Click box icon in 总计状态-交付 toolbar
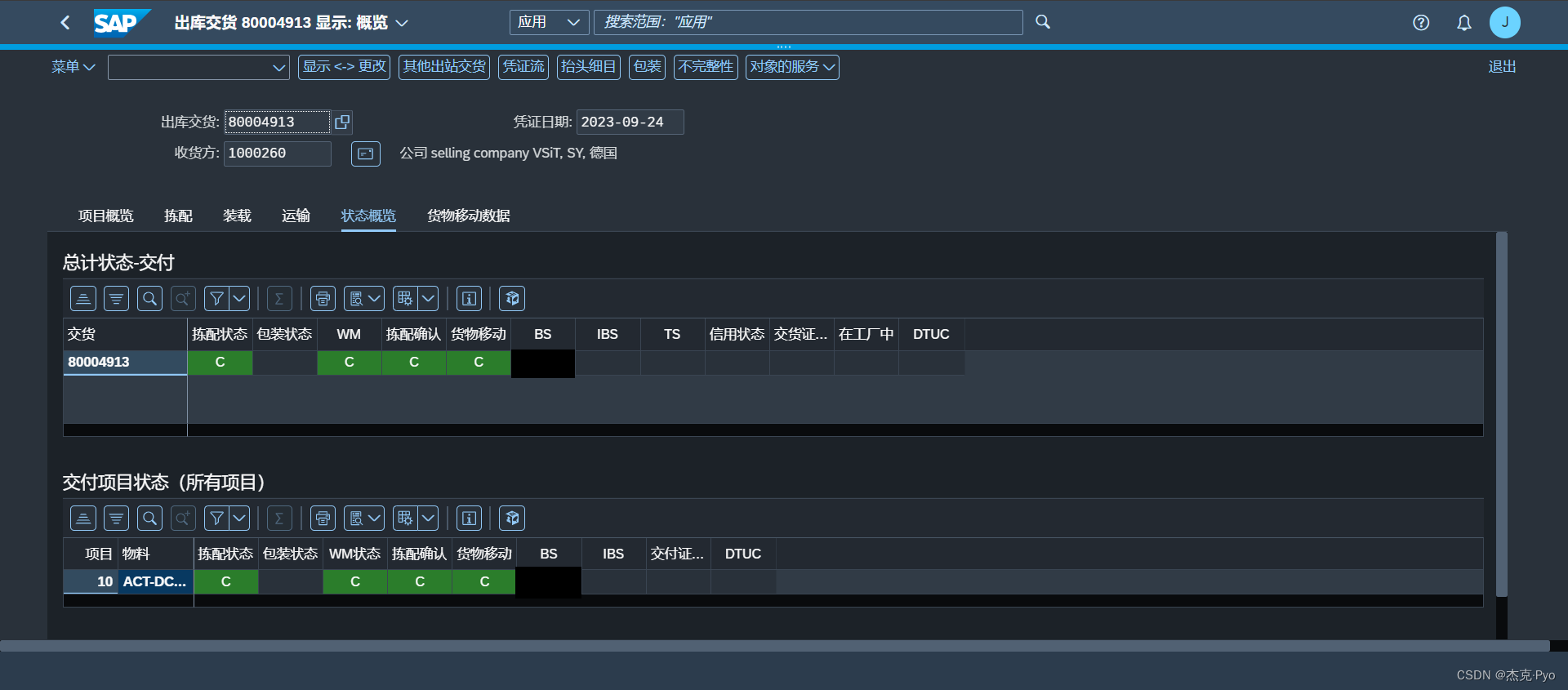Screen dimensions: 1568x690 click(512, 299)
